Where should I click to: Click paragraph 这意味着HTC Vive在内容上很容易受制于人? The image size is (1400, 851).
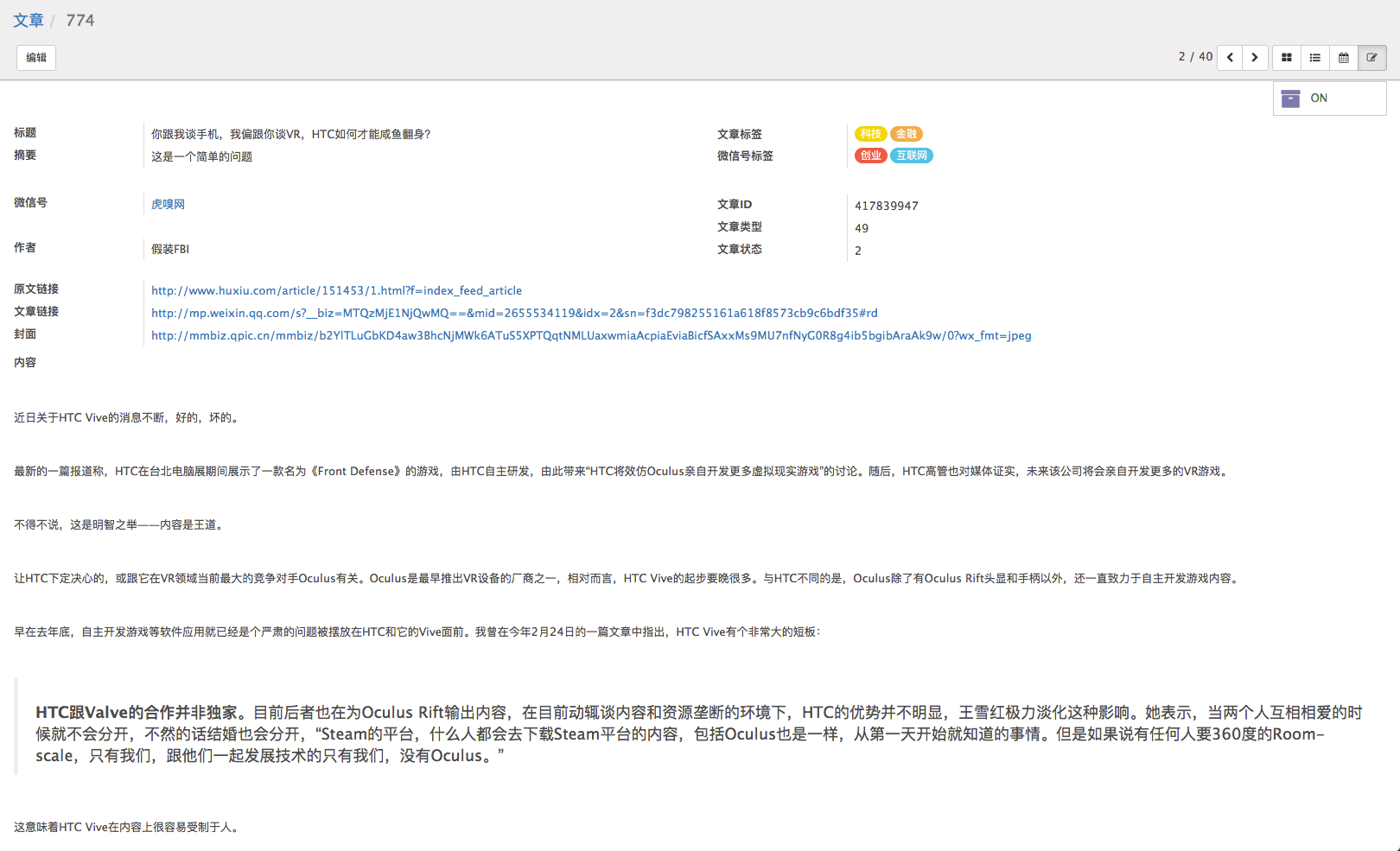128,827
